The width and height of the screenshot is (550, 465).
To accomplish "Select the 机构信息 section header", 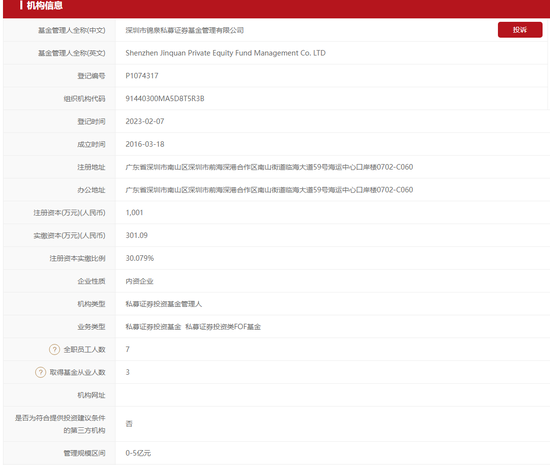I will click(x=45, y=6).
